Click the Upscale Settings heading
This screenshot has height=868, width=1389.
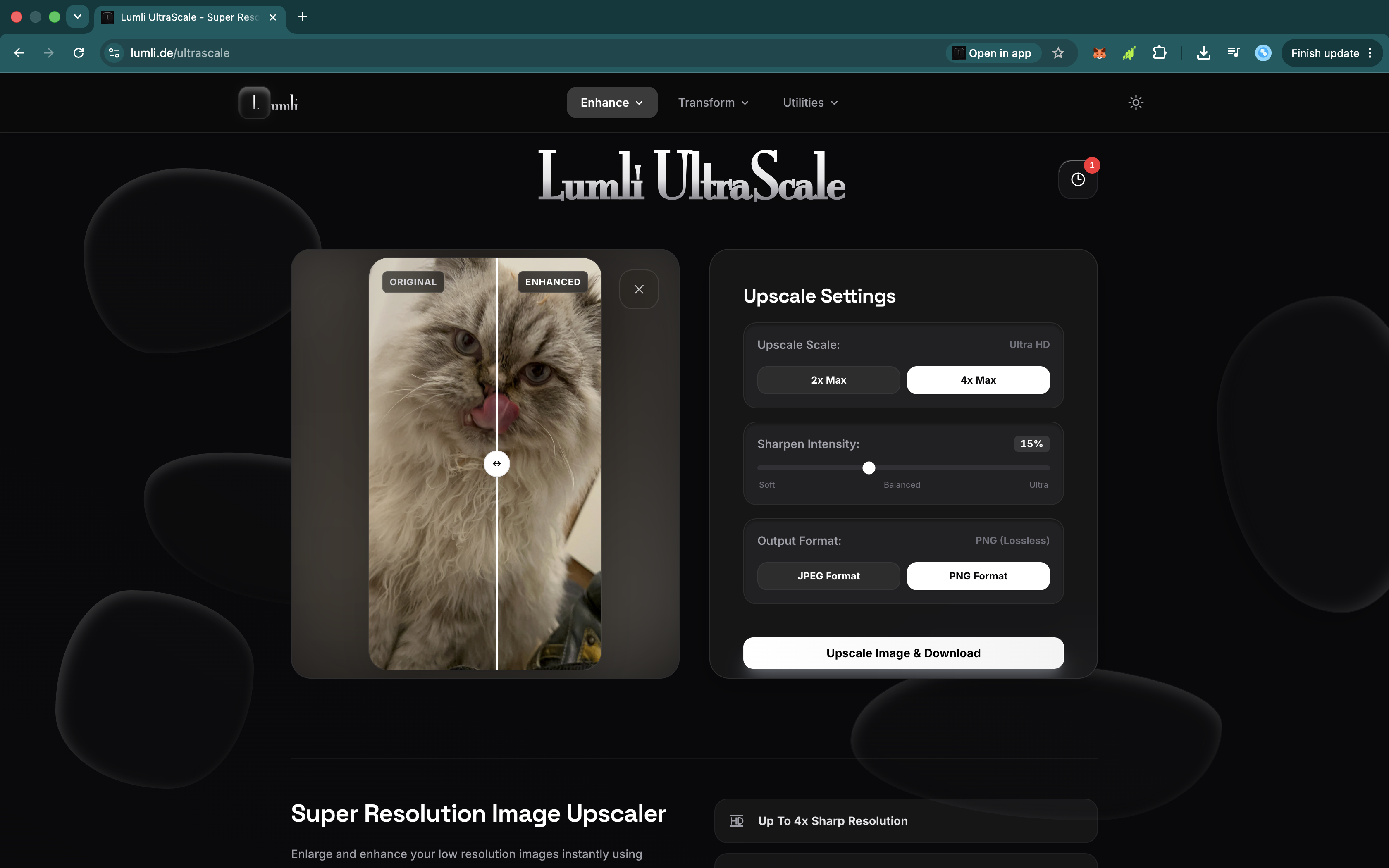point(819,296)
